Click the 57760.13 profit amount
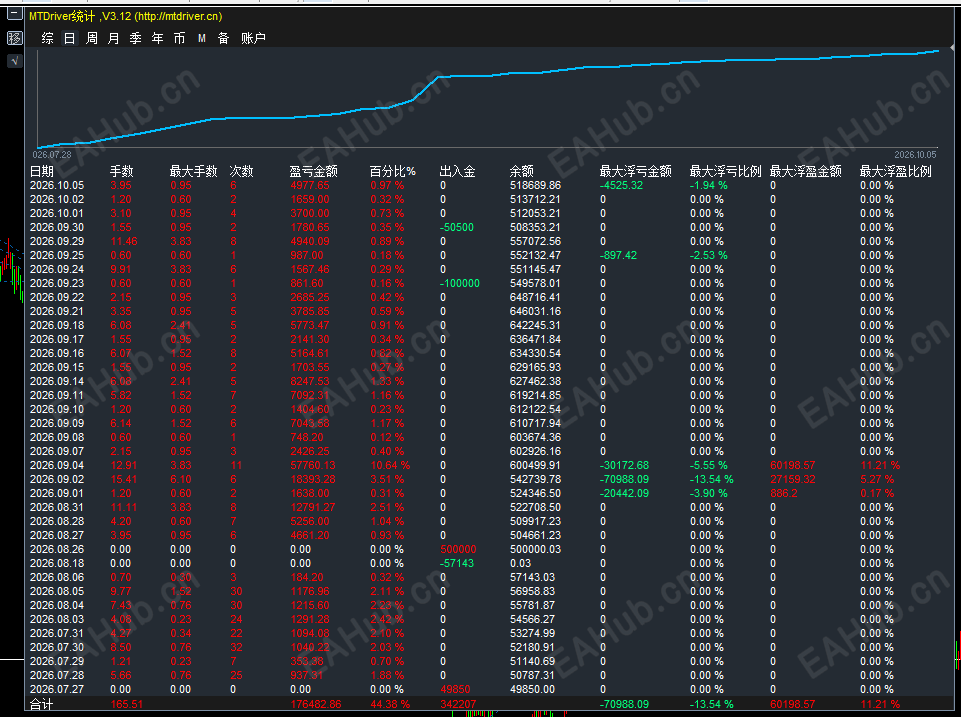Screen dimensions: 961x717 pos(313,466)
